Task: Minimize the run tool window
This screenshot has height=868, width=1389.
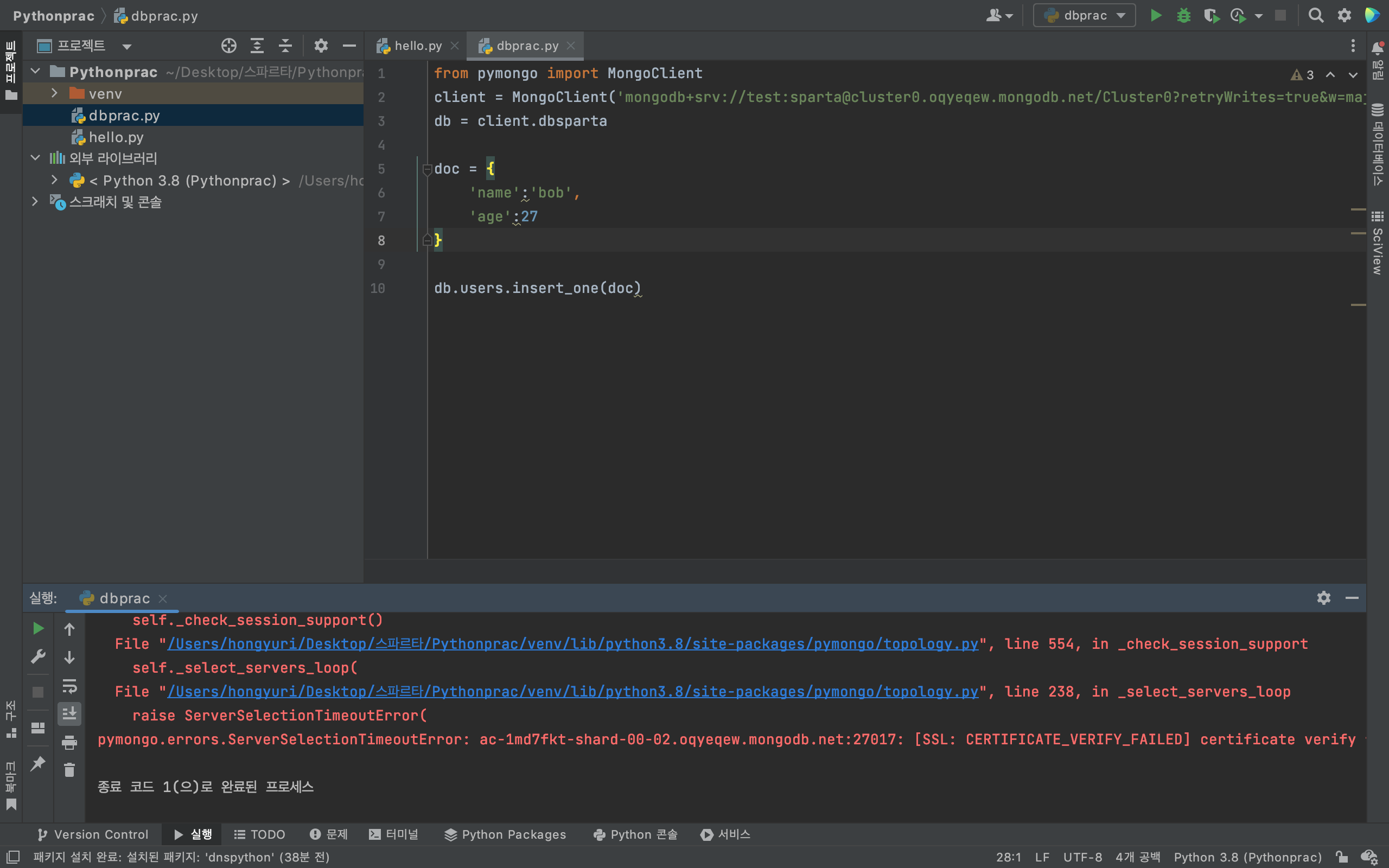Action: [x=1352, y=598]
